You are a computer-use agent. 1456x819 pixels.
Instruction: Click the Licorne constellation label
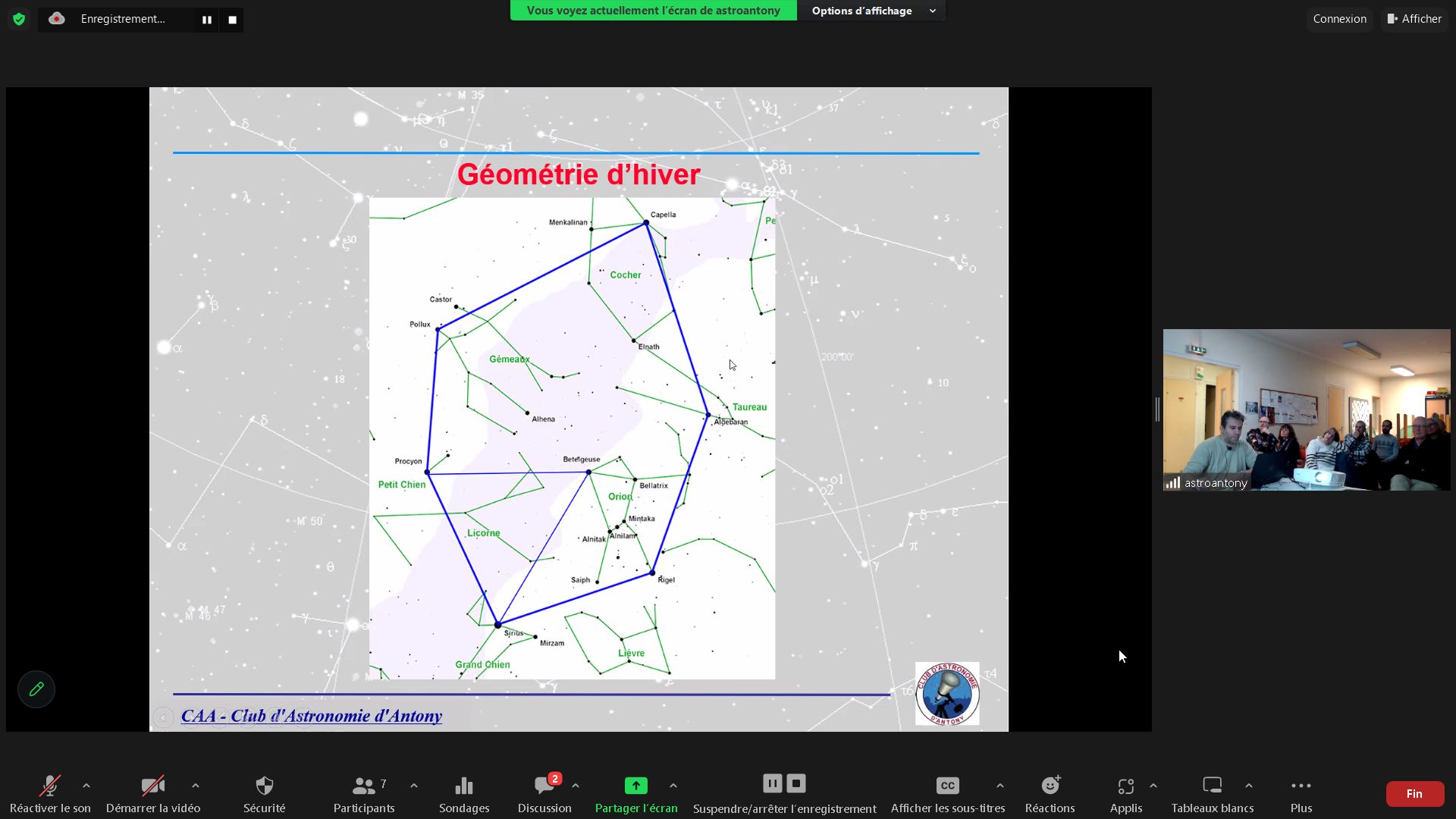pos(484,533)
